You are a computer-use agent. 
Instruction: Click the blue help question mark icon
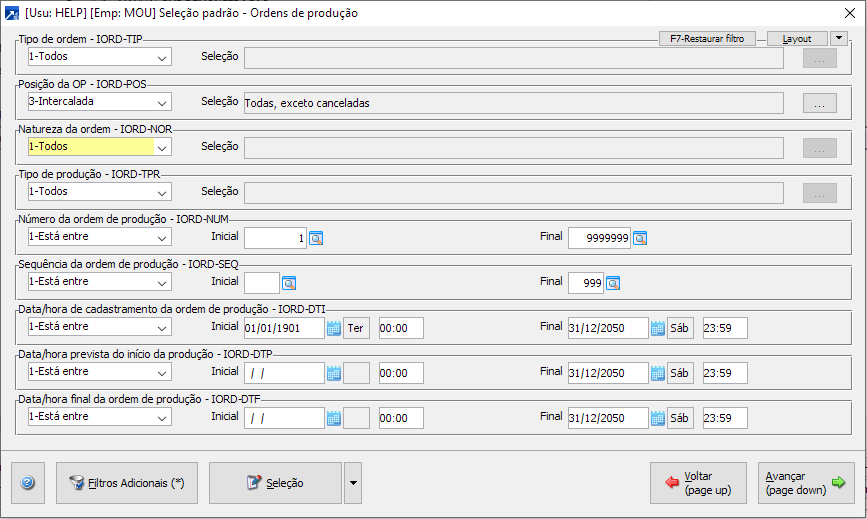(x=28, y=483)
